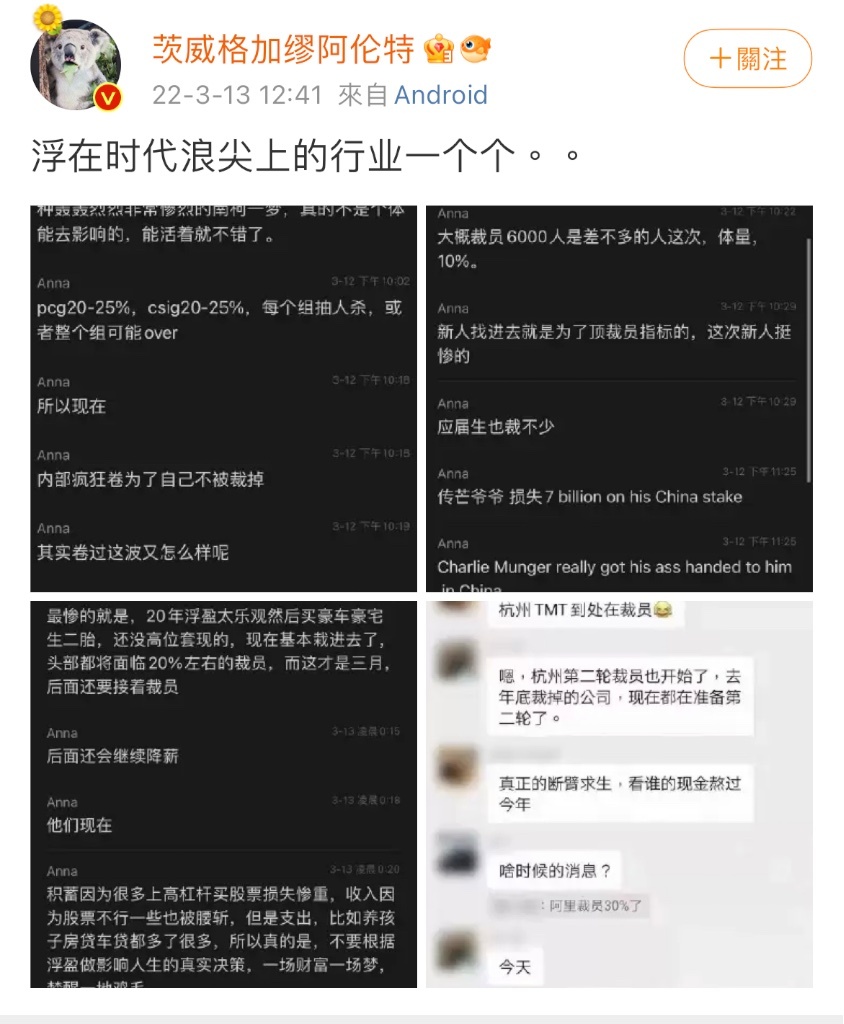Screen dimensions: 844x1024
Task: Open screenshot mentioning 6000 layoffs
Action: [619, 398]
